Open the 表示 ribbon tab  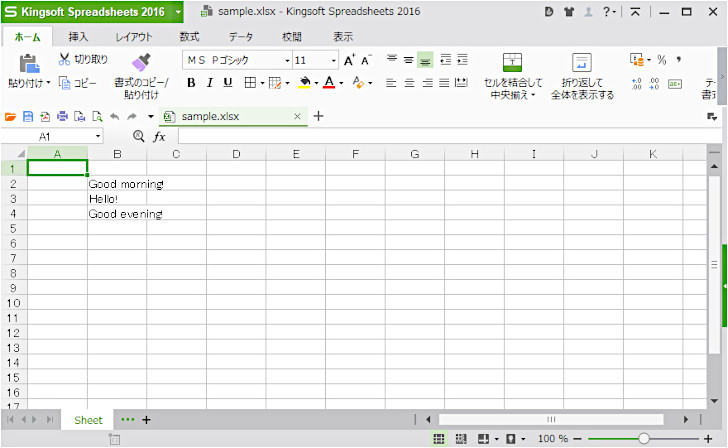pyautogui.click(x=343, y=37)
